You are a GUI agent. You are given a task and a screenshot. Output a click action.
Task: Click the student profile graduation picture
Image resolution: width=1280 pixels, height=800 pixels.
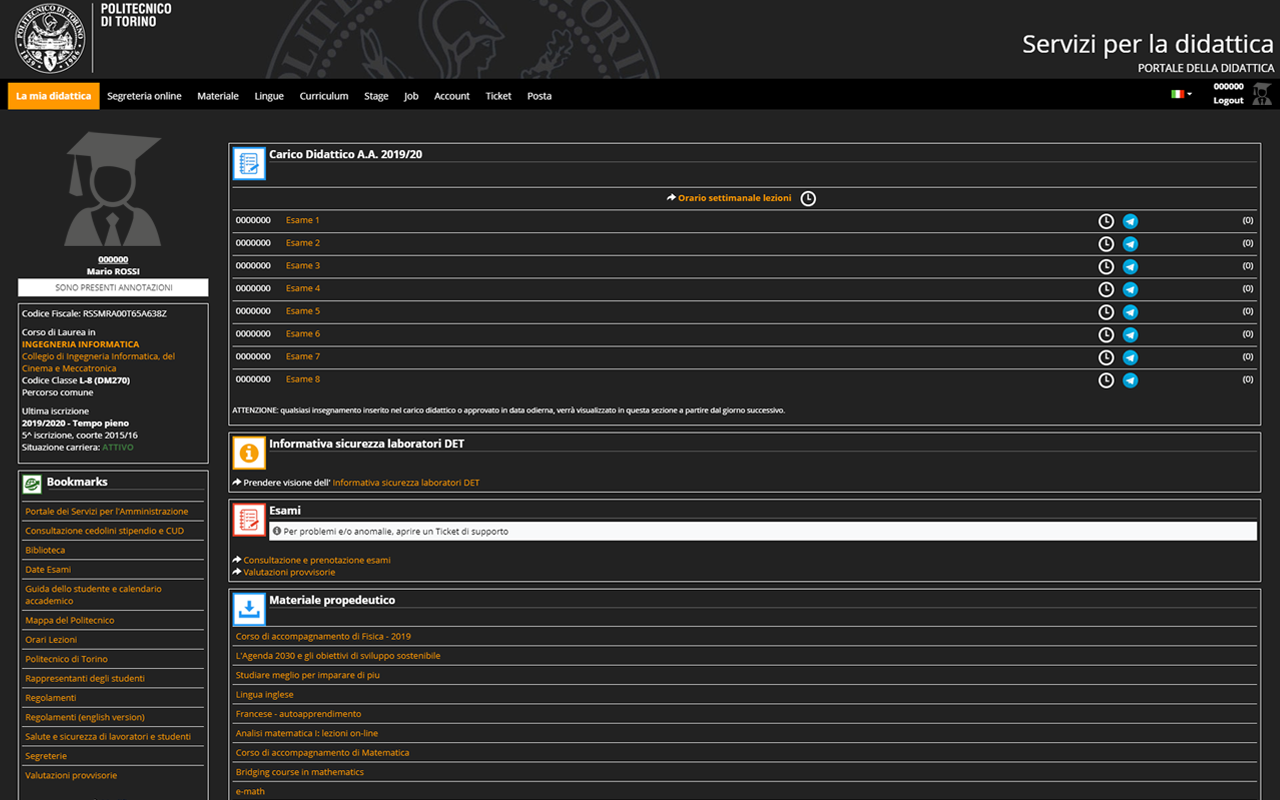113,190
